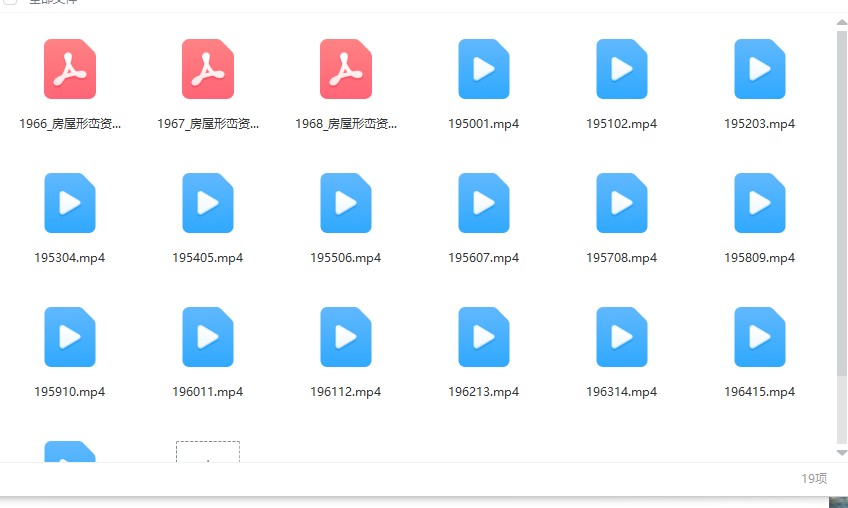
Task: Click the 196415.mp4 file name label
Action: click(x=759, y=392)
